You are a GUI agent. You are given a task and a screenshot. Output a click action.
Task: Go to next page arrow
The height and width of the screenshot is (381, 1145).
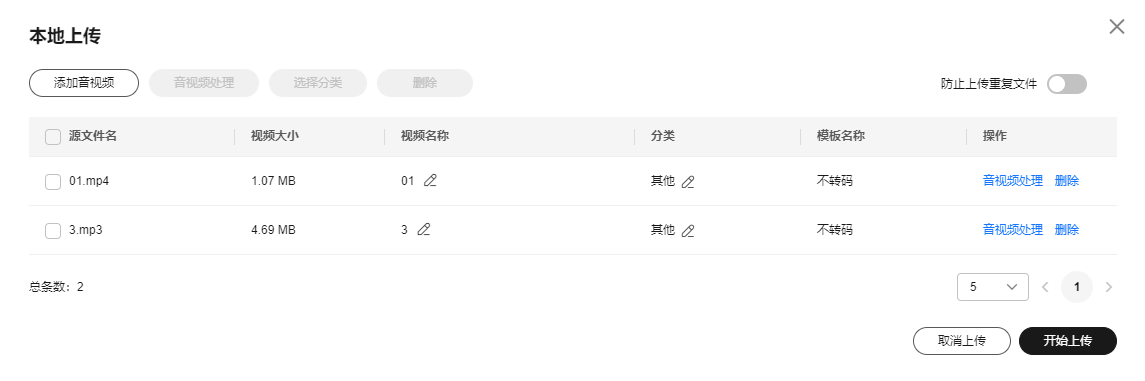[x=1108, y=287]
